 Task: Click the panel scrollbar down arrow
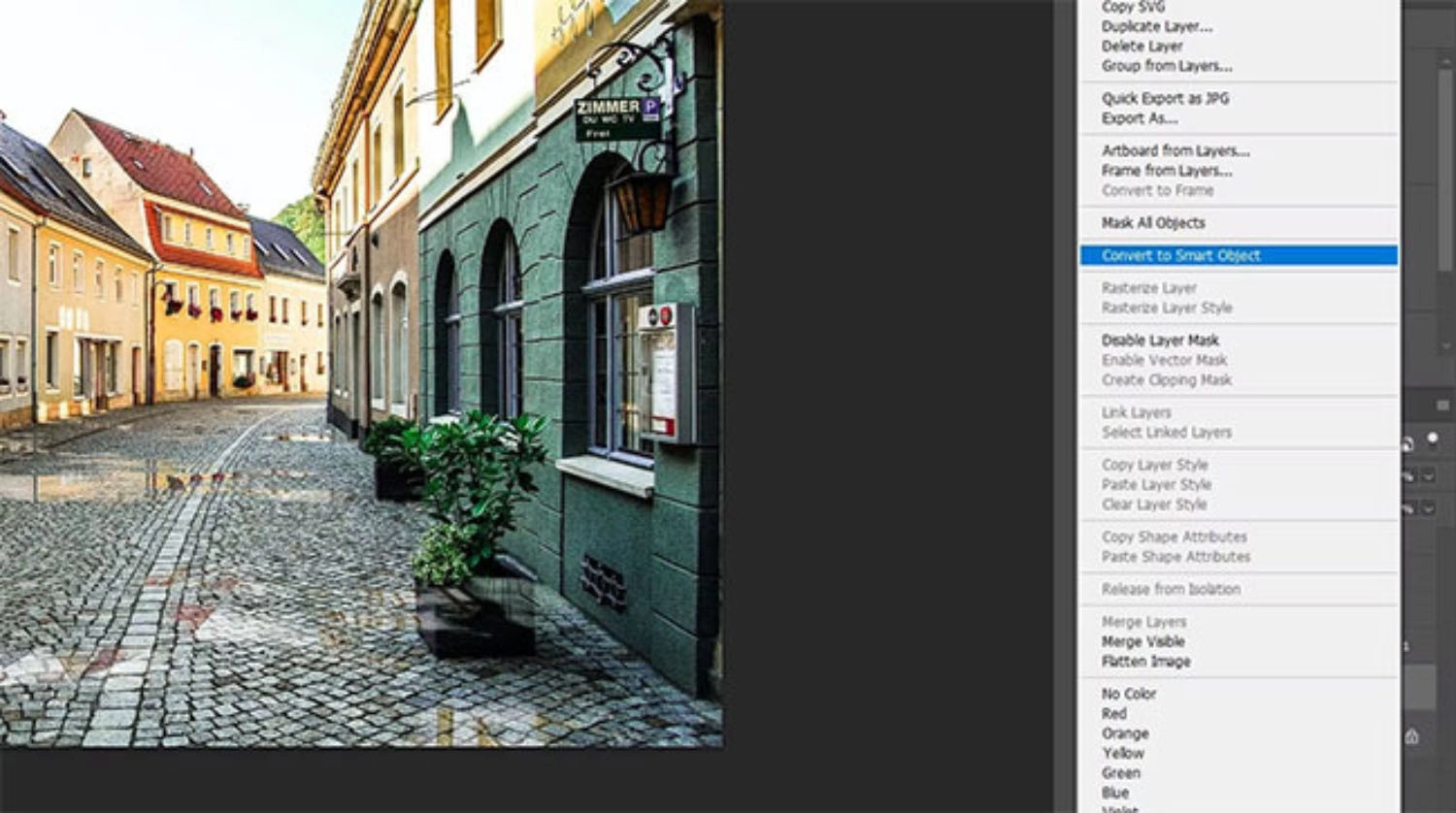tap(1447, 345)
